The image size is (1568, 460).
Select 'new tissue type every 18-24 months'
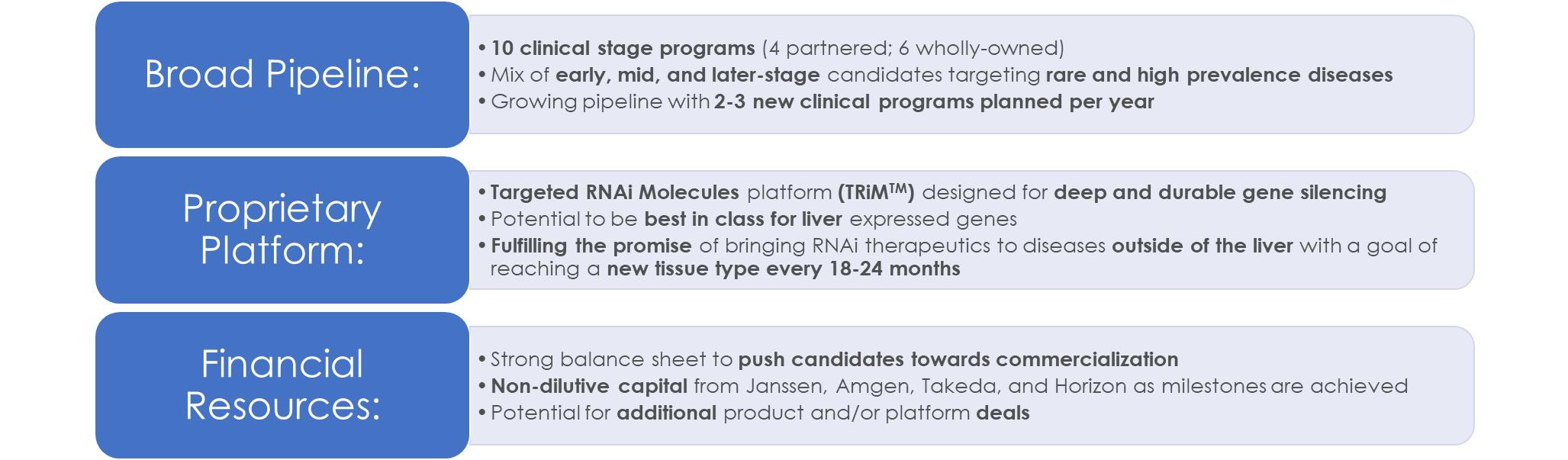(783, 269)
